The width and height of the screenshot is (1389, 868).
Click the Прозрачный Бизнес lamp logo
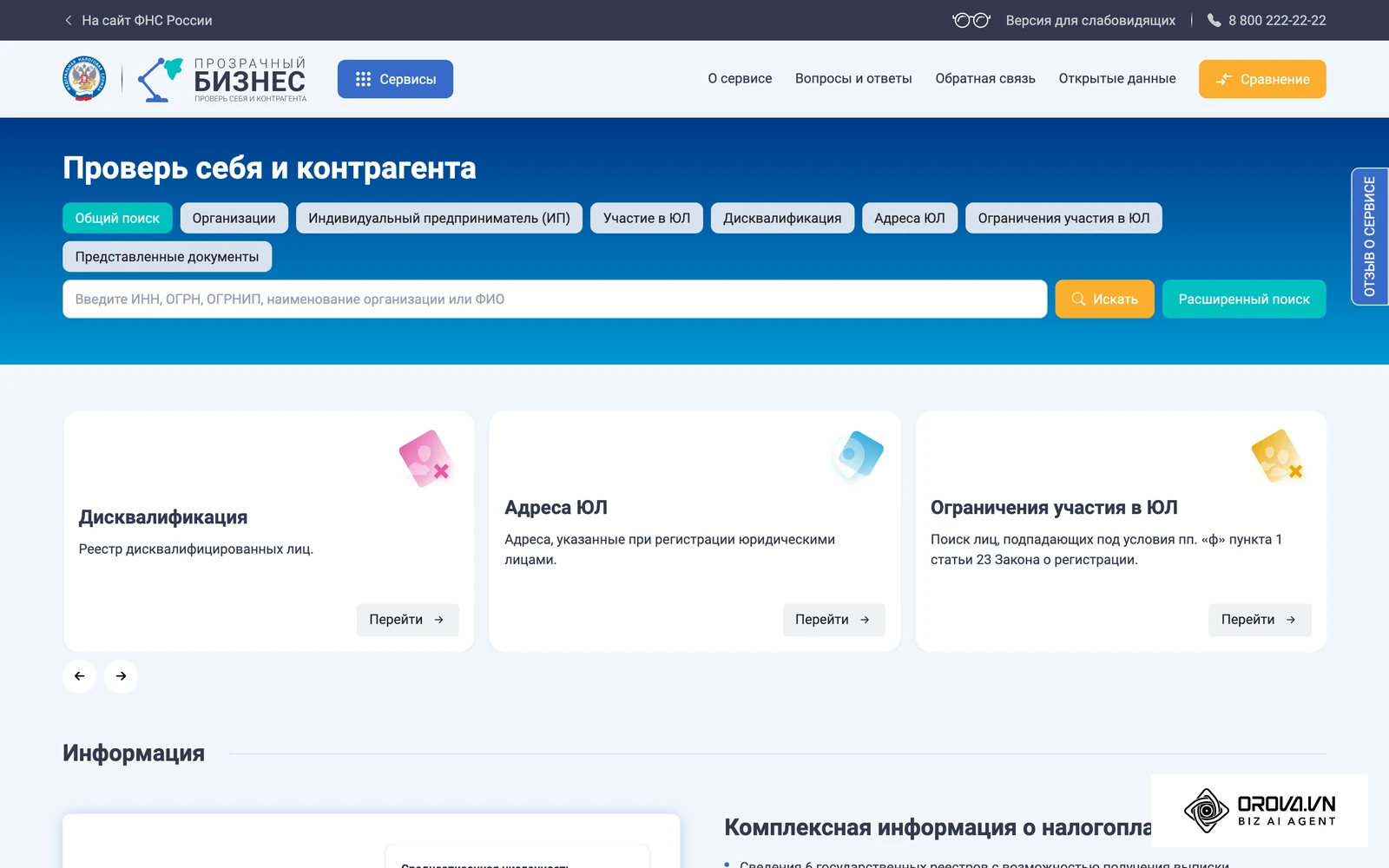click(222, 79)
